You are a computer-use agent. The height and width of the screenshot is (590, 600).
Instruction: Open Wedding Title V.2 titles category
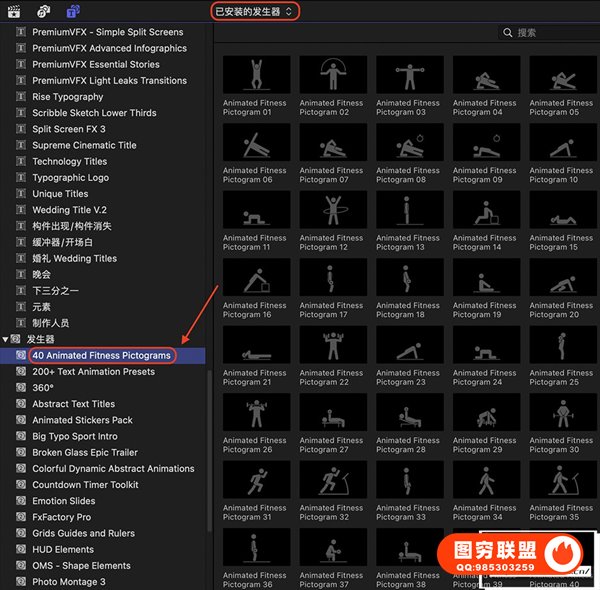coord(69,210)
